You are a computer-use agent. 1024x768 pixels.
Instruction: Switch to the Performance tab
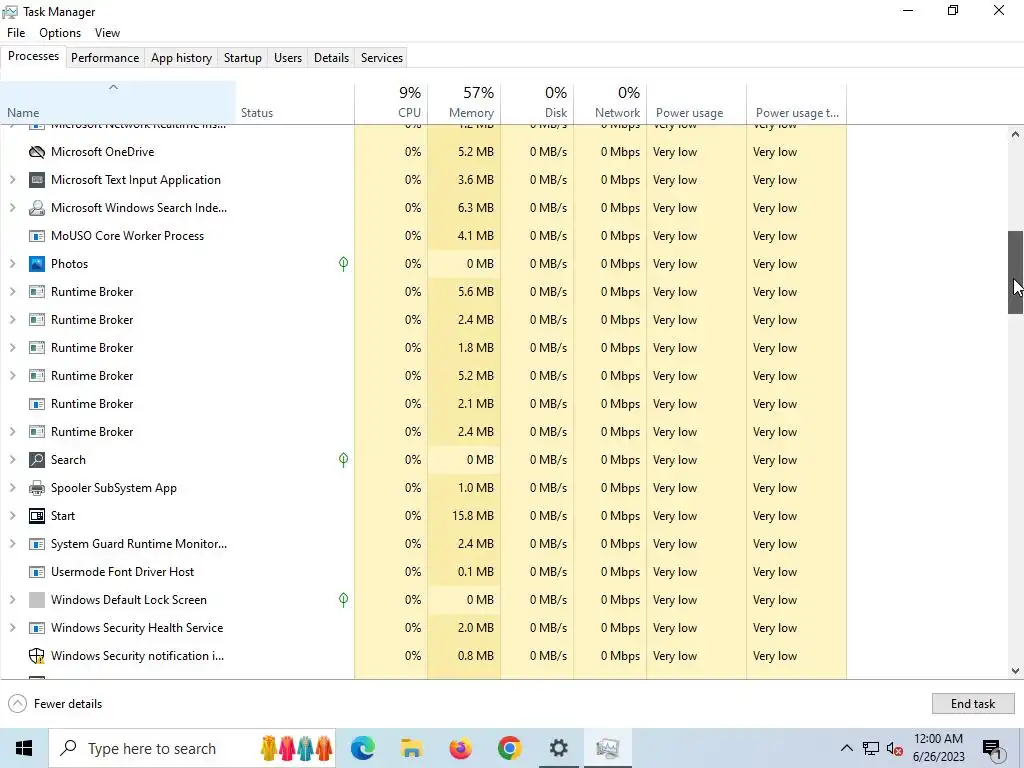click(x=105, y=57)
